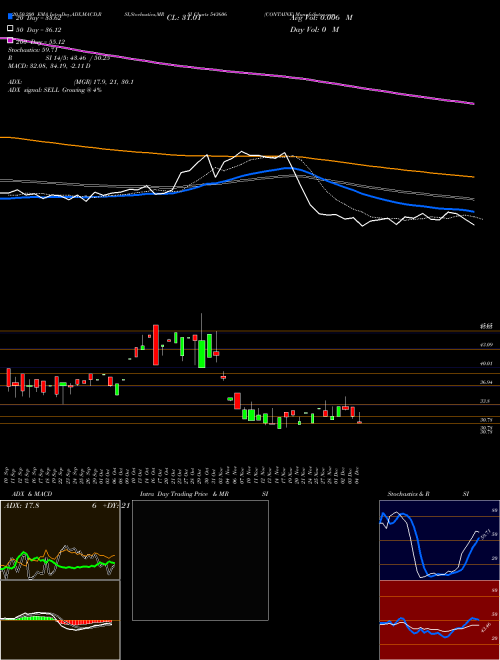Click the 'ADX: 17.8' value in ADX panel

tap(21, 506)
